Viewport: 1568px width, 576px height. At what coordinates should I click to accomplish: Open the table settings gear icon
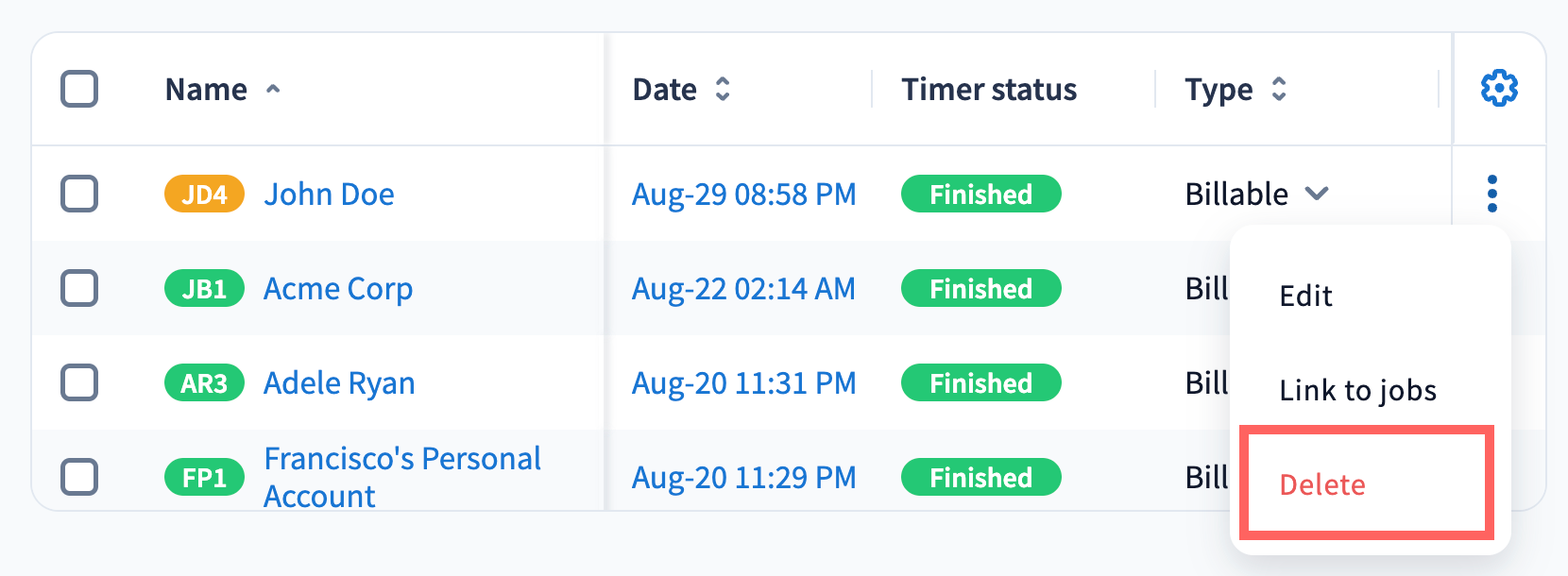(1499, 89)
